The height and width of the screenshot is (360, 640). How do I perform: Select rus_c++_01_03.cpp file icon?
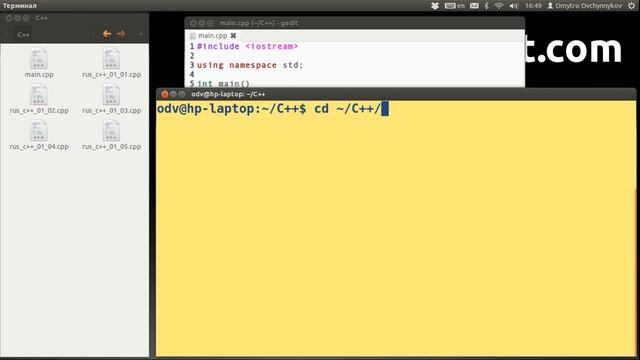111,95
